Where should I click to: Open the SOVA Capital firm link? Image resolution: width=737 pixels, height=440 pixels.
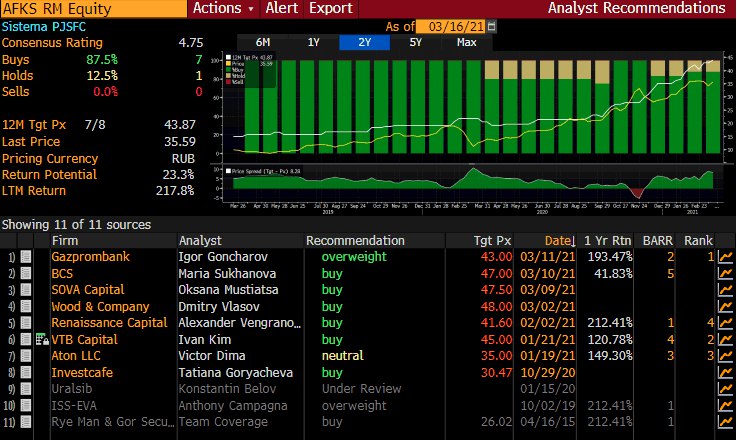pos(88,290)
